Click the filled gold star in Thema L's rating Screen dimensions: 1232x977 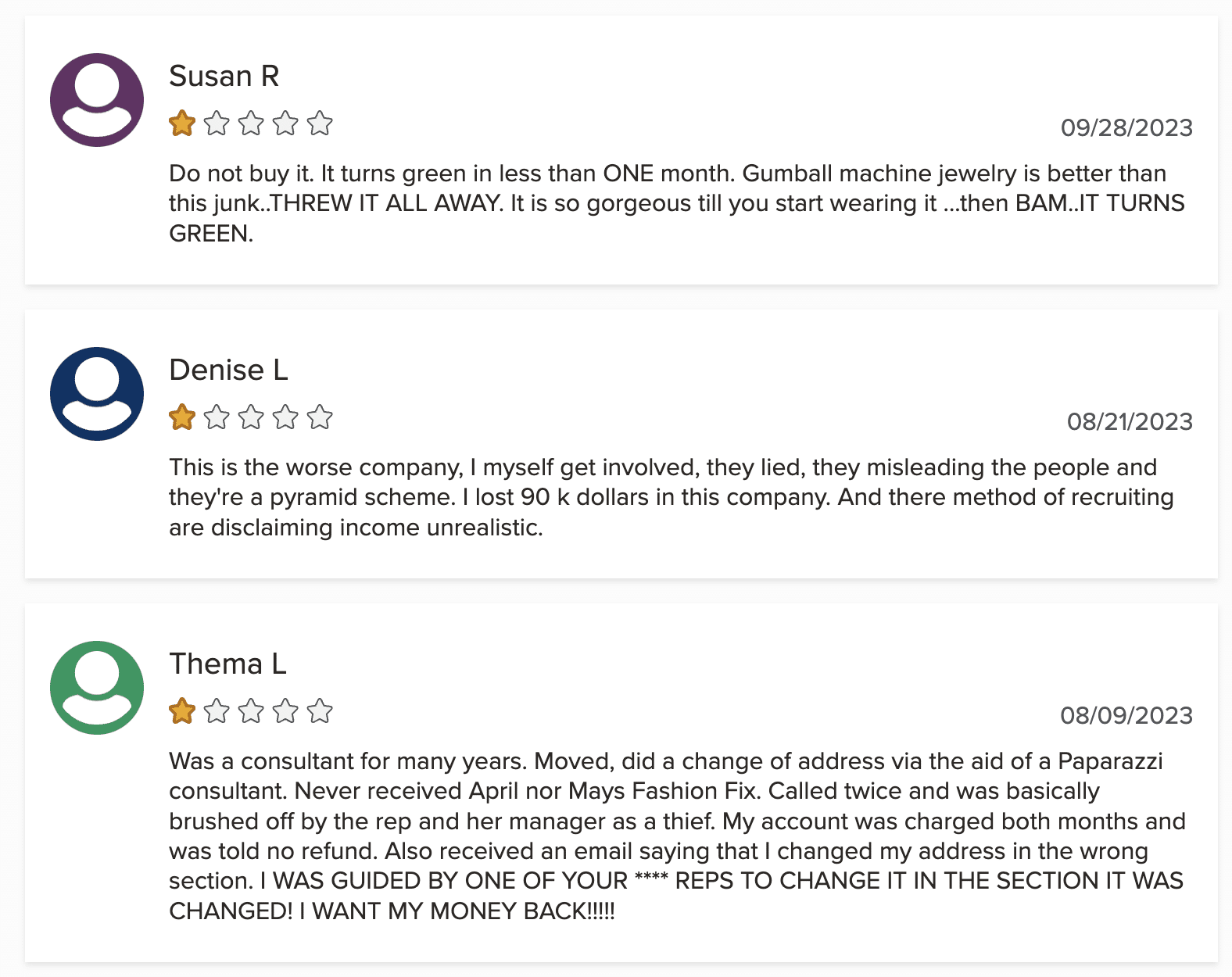tap(182, 711)
